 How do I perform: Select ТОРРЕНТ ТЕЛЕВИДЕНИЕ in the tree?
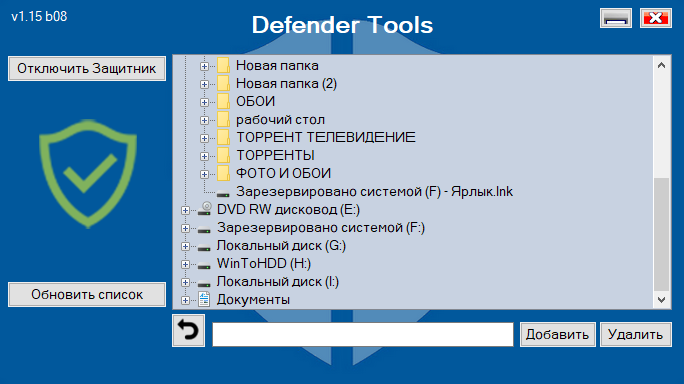click(325, 137)
